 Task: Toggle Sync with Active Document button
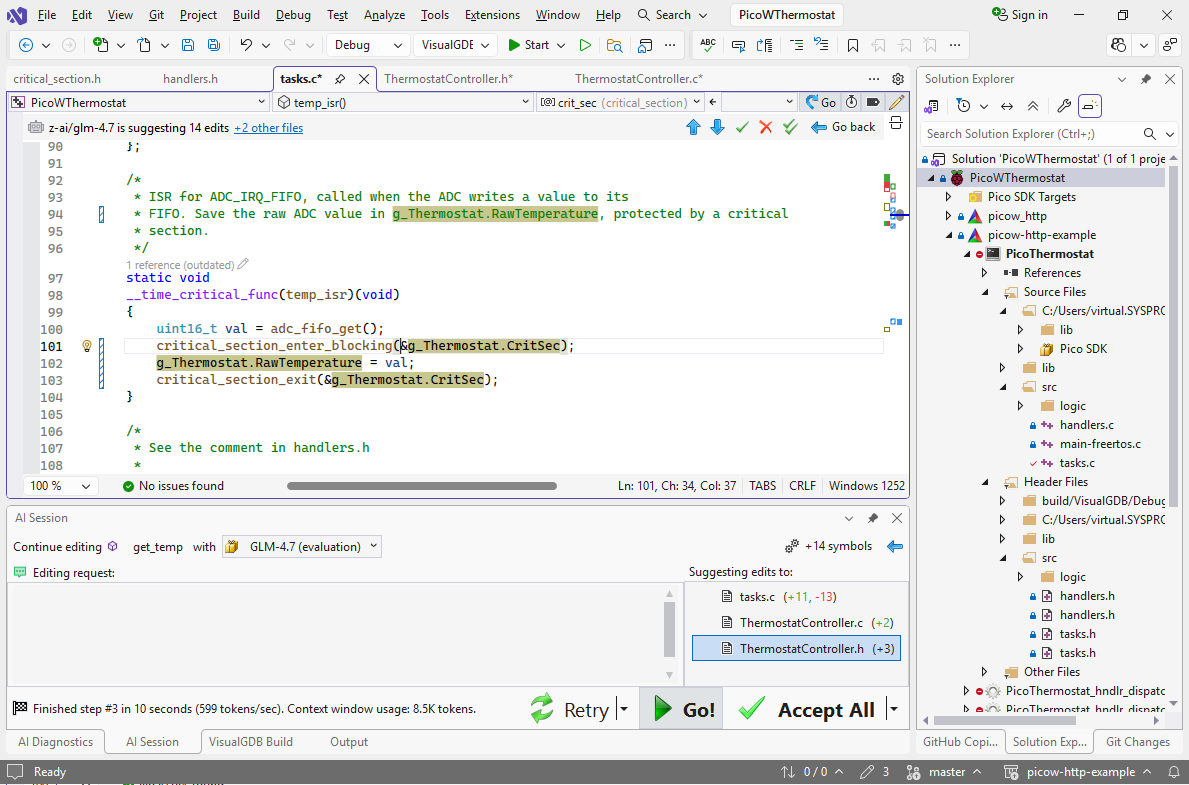point(1007,106)
